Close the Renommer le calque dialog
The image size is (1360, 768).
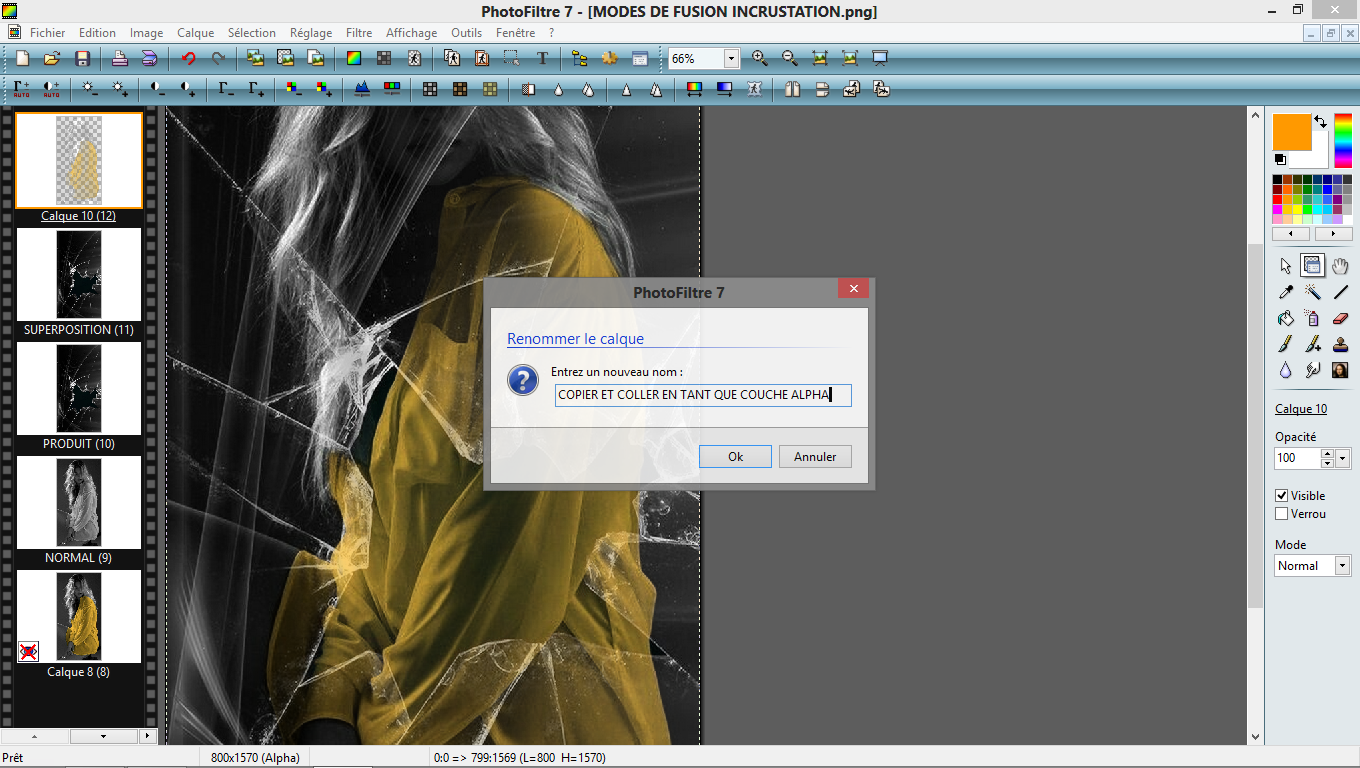(853, 289)
